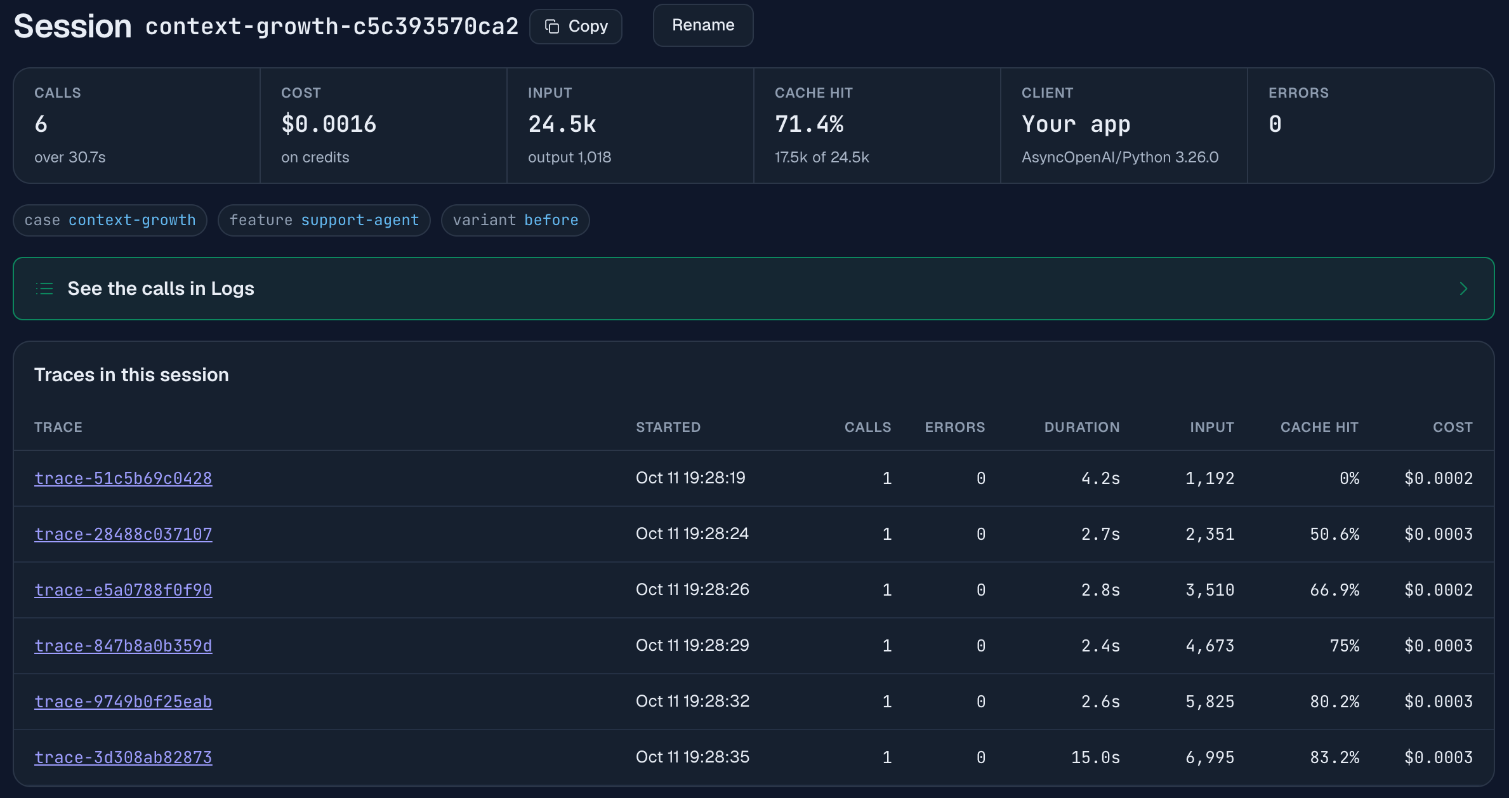Click the session name context-growth-c5c393570ca2
Screen dimensions: 1509x798
pyautogui.click(x=332, y=27)
